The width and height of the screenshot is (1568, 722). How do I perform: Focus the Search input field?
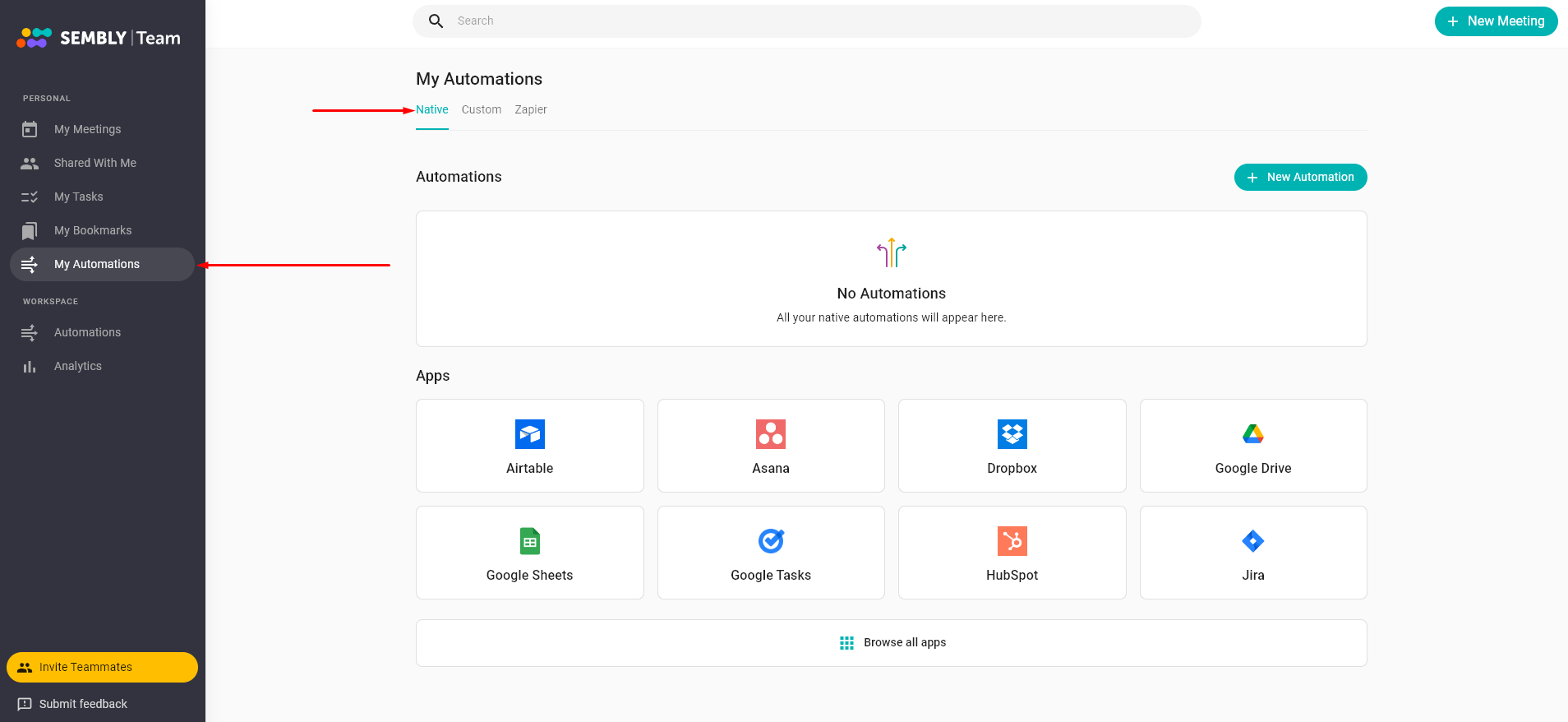point(807,21)
